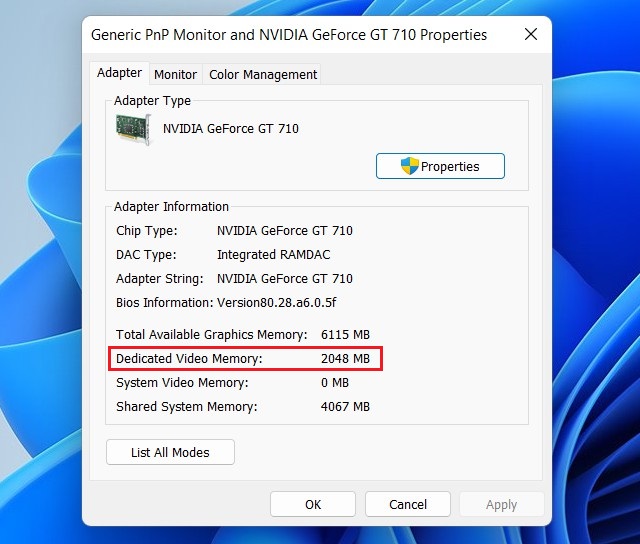Click the System Video Memory label
This screenshot has width=640, height=544.
[182, 383]
